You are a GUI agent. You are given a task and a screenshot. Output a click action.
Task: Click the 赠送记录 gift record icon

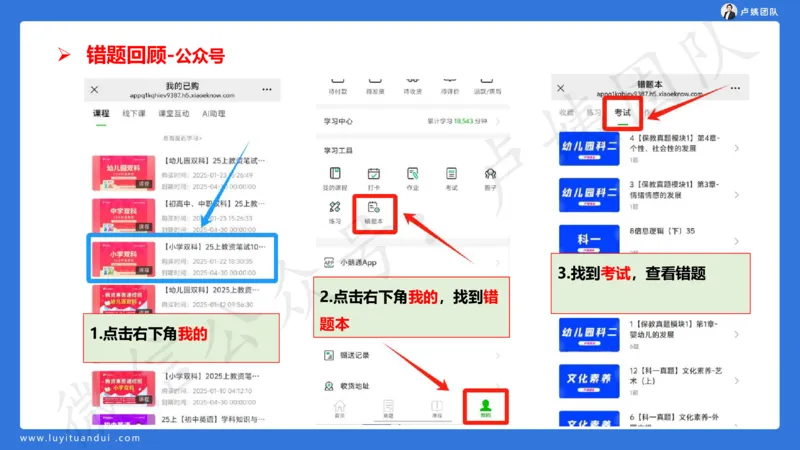click(329, 355)
